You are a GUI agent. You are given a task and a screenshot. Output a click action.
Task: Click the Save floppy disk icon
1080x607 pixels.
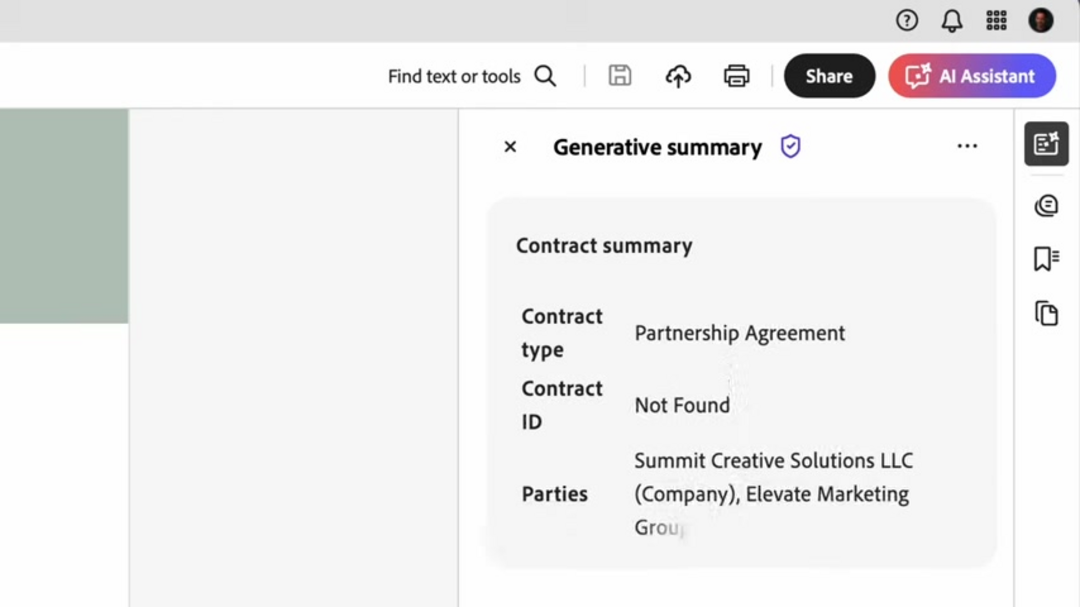coord(620,76)
